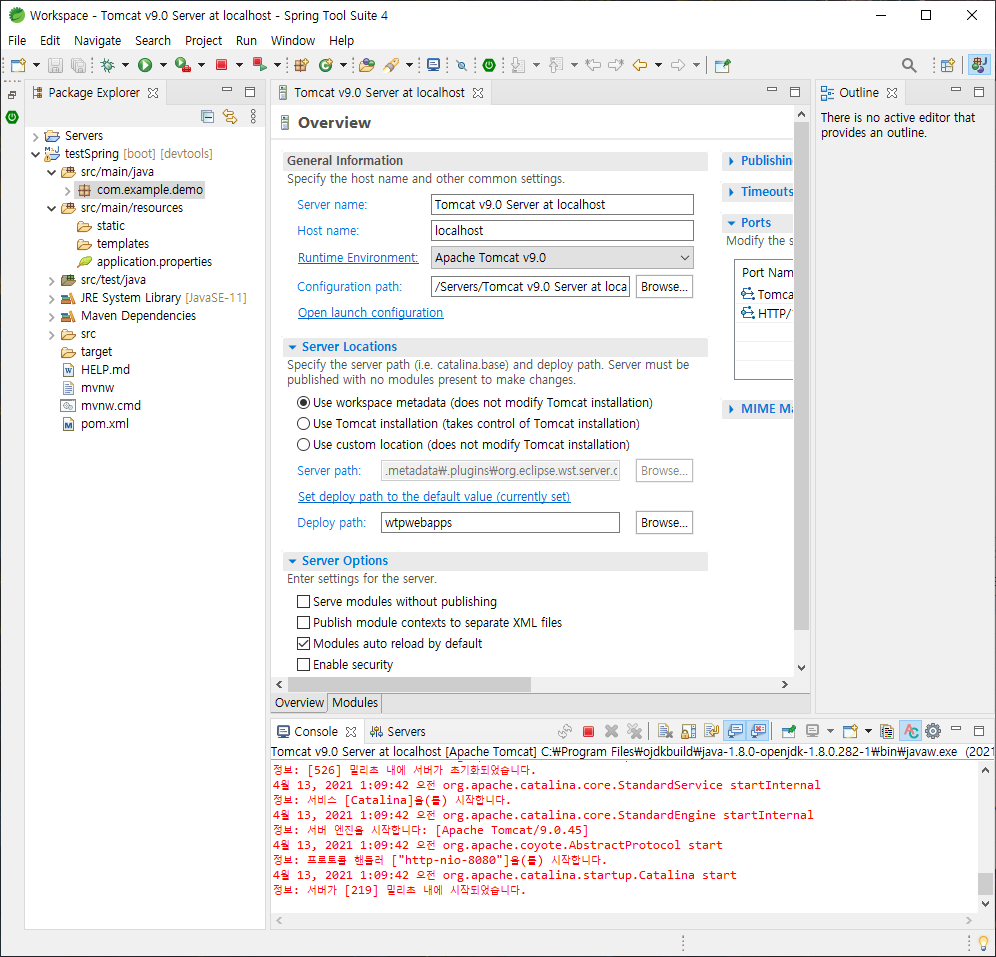The image size is (996, 957).
Task: Open the Window menu
Action: tap(292, 41)
